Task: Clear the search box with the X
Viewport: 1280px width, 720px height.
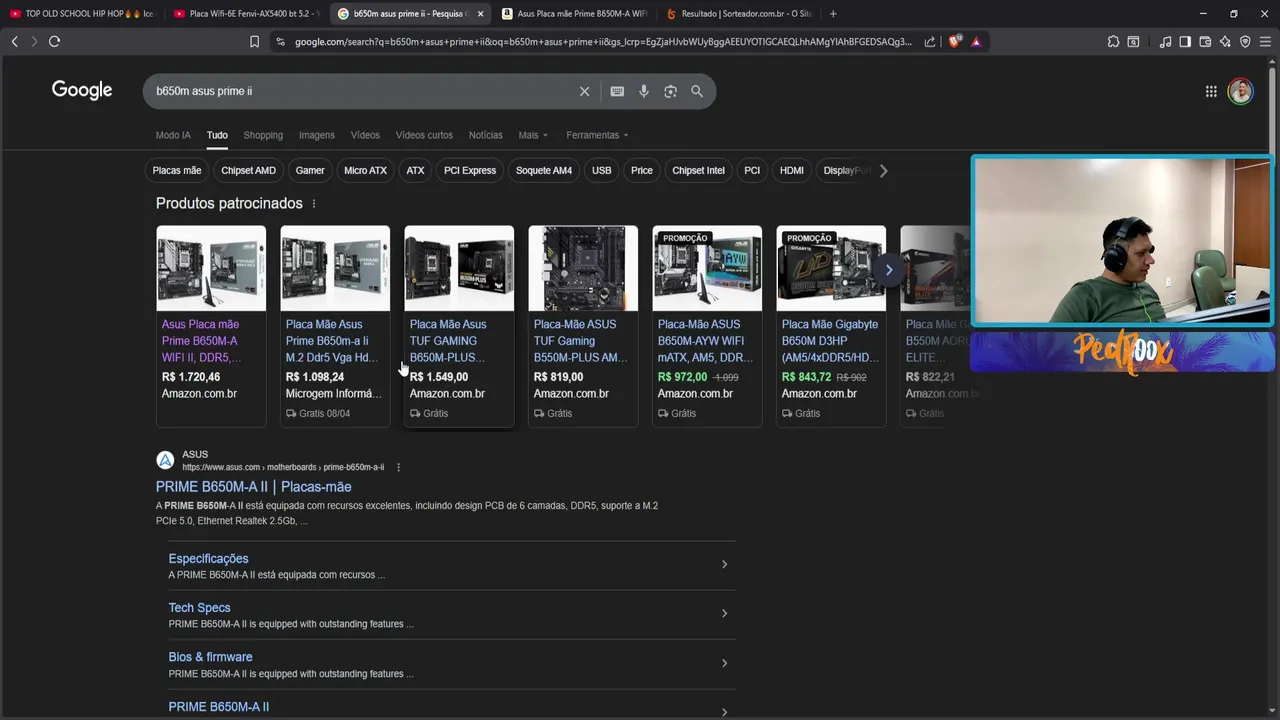Action: pos(585,91)
